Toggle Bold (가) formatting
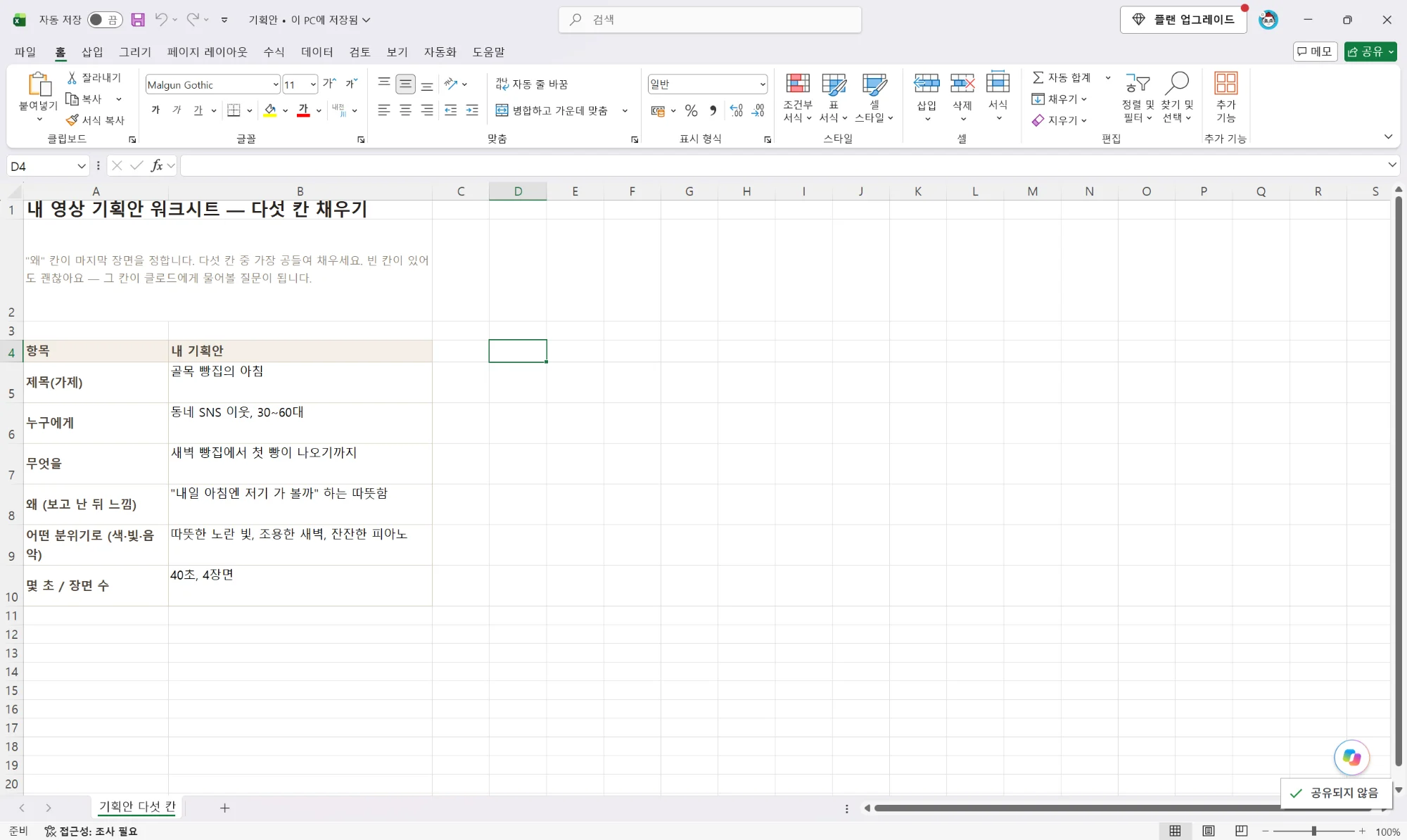 click(156, 110)
